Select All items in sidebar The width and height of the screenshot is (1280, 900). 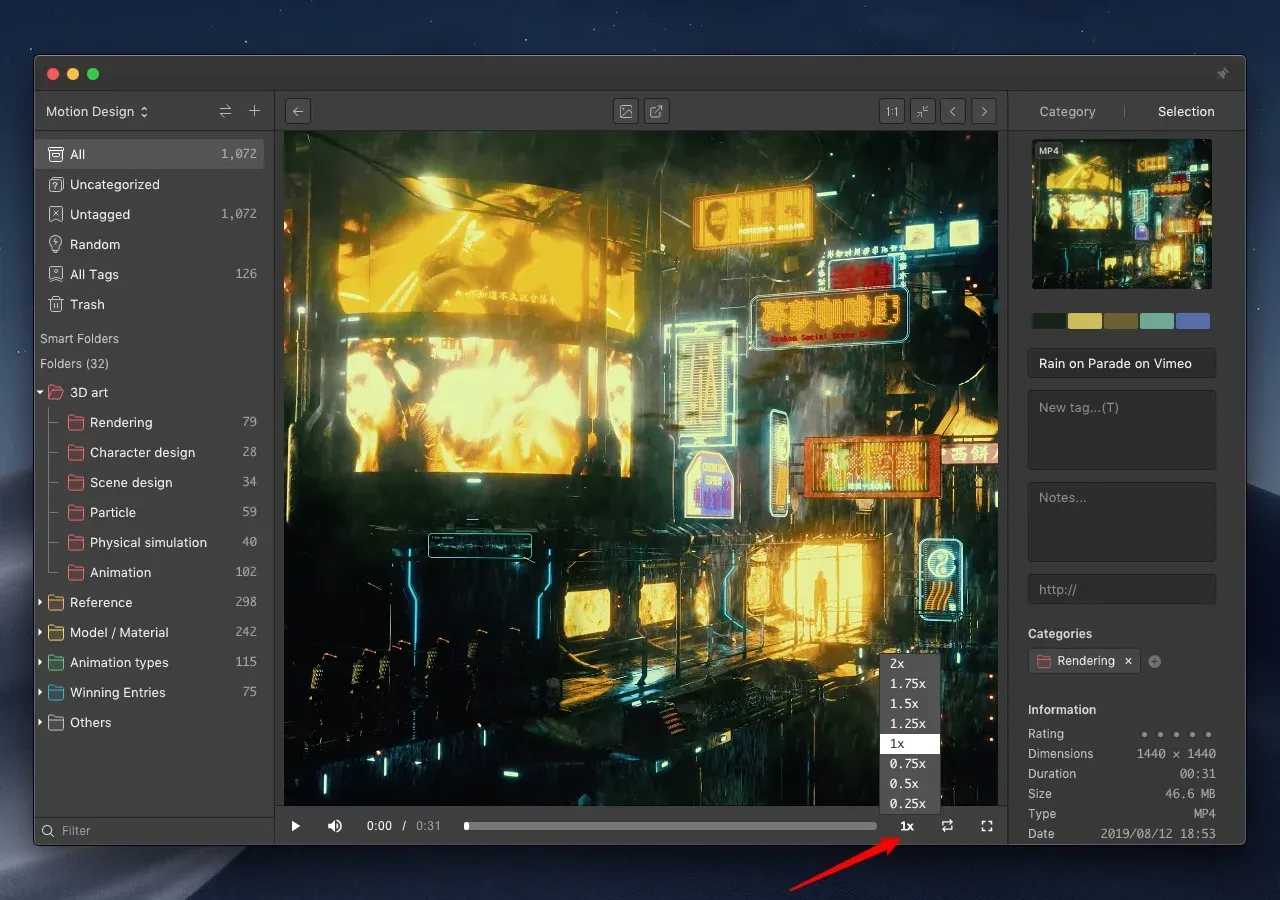point(151,154)
